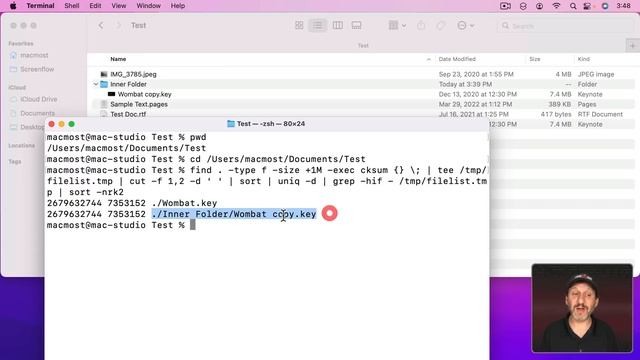Select Inner Folder row in Finder
Viewport: 640px width, 360px height.
tap(363, 84)
